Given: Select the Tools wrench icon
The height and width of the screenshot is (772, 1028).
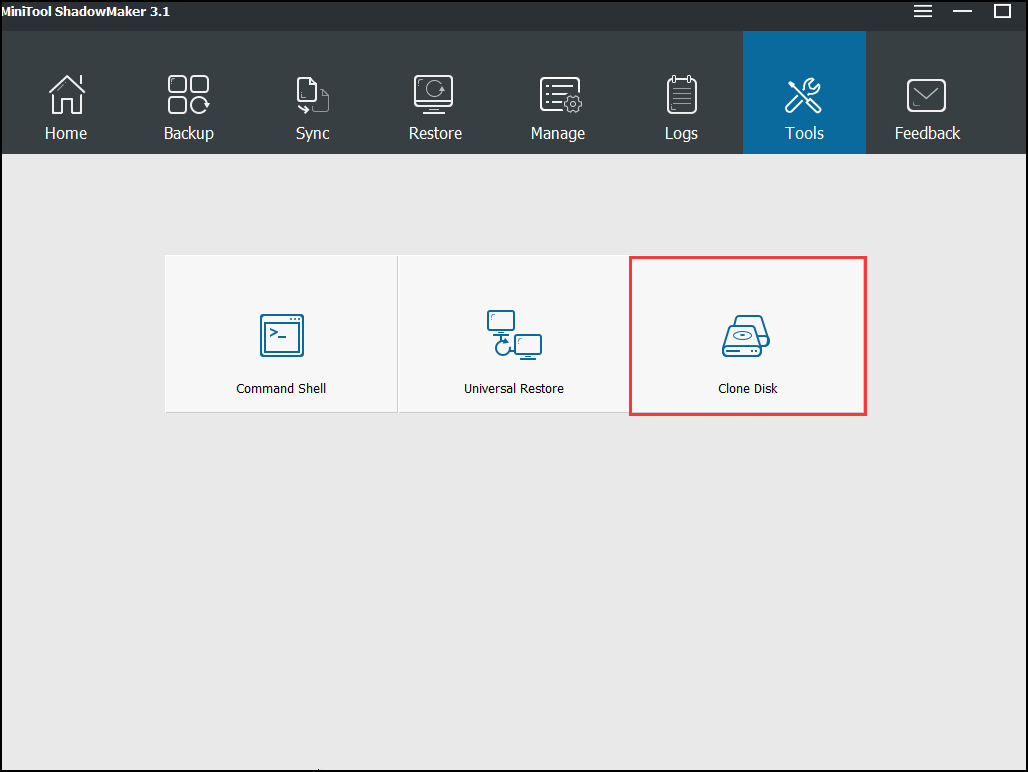Looking at the screenshot, I should click(803, 95).
